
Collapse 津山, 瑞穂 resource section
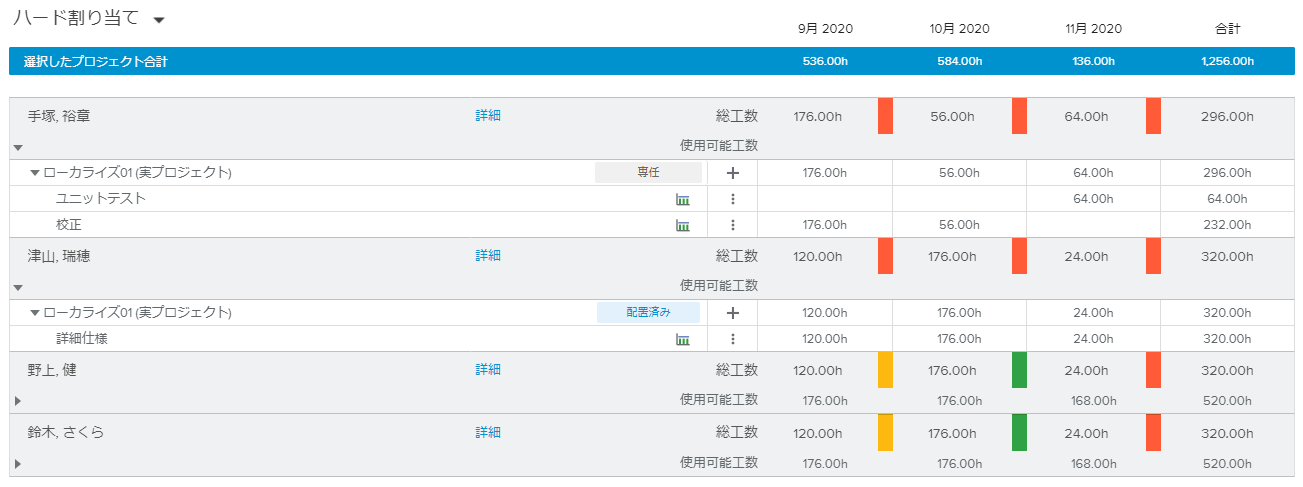(18, 287)
